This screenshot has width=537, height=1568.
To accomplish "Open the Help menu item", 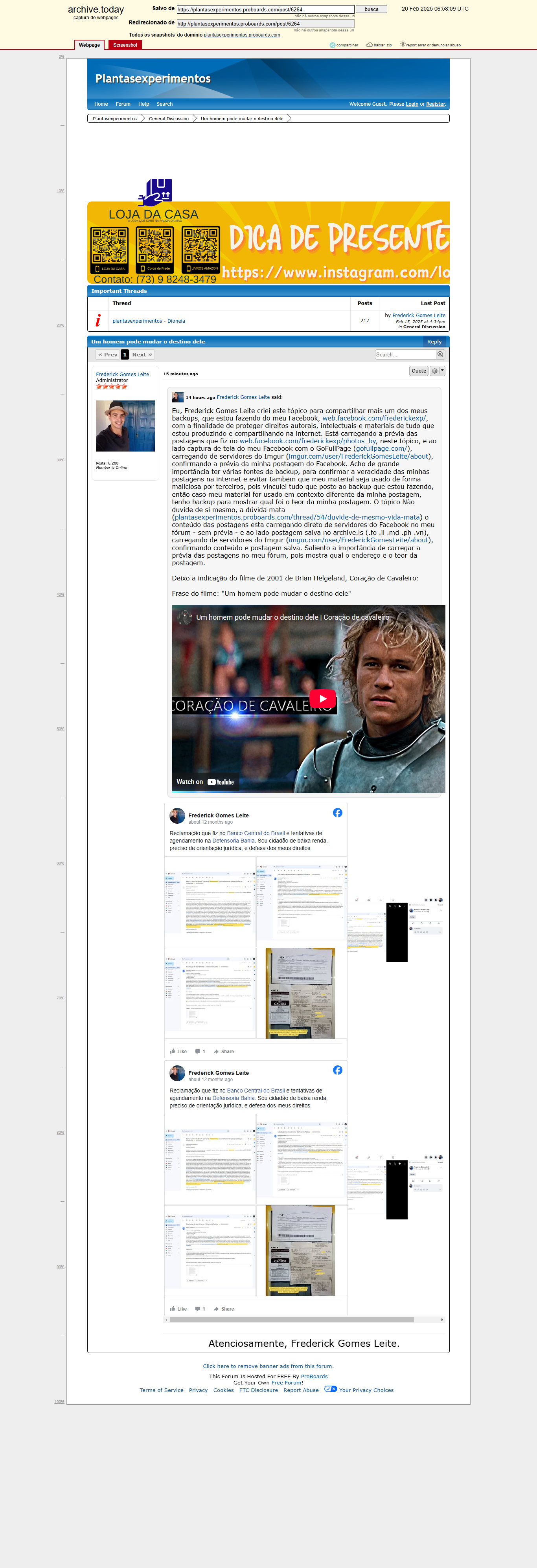I will 144,104.
